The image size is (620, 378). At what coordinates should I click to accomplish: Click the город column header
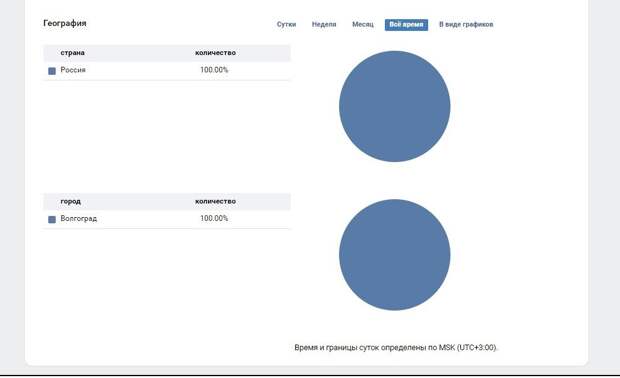[70, 201]
